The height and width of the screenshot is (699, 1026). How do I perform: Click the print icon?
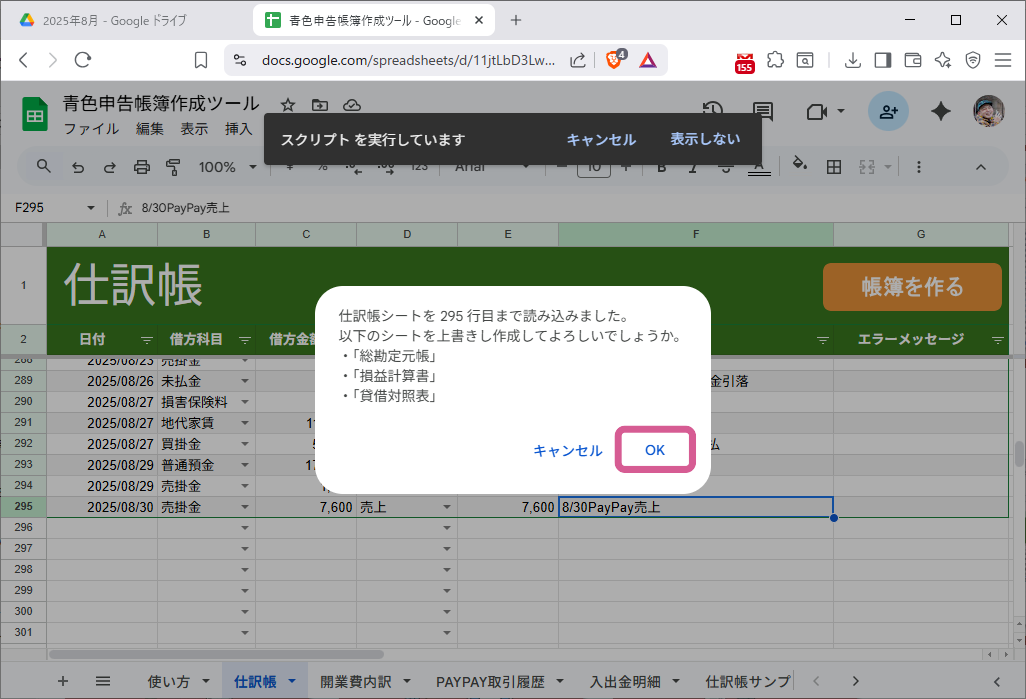pos(141,167)
